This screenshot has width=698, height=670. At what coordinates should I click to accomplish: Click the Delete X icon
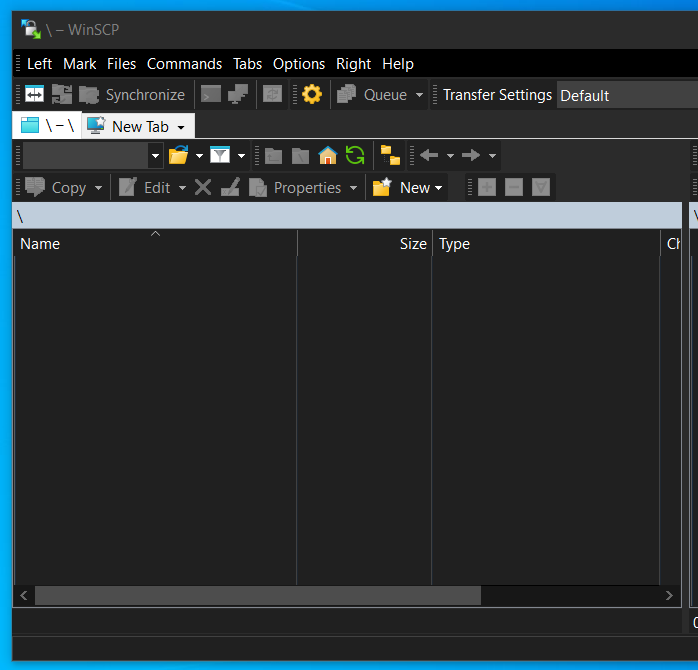tap(203, 188)
